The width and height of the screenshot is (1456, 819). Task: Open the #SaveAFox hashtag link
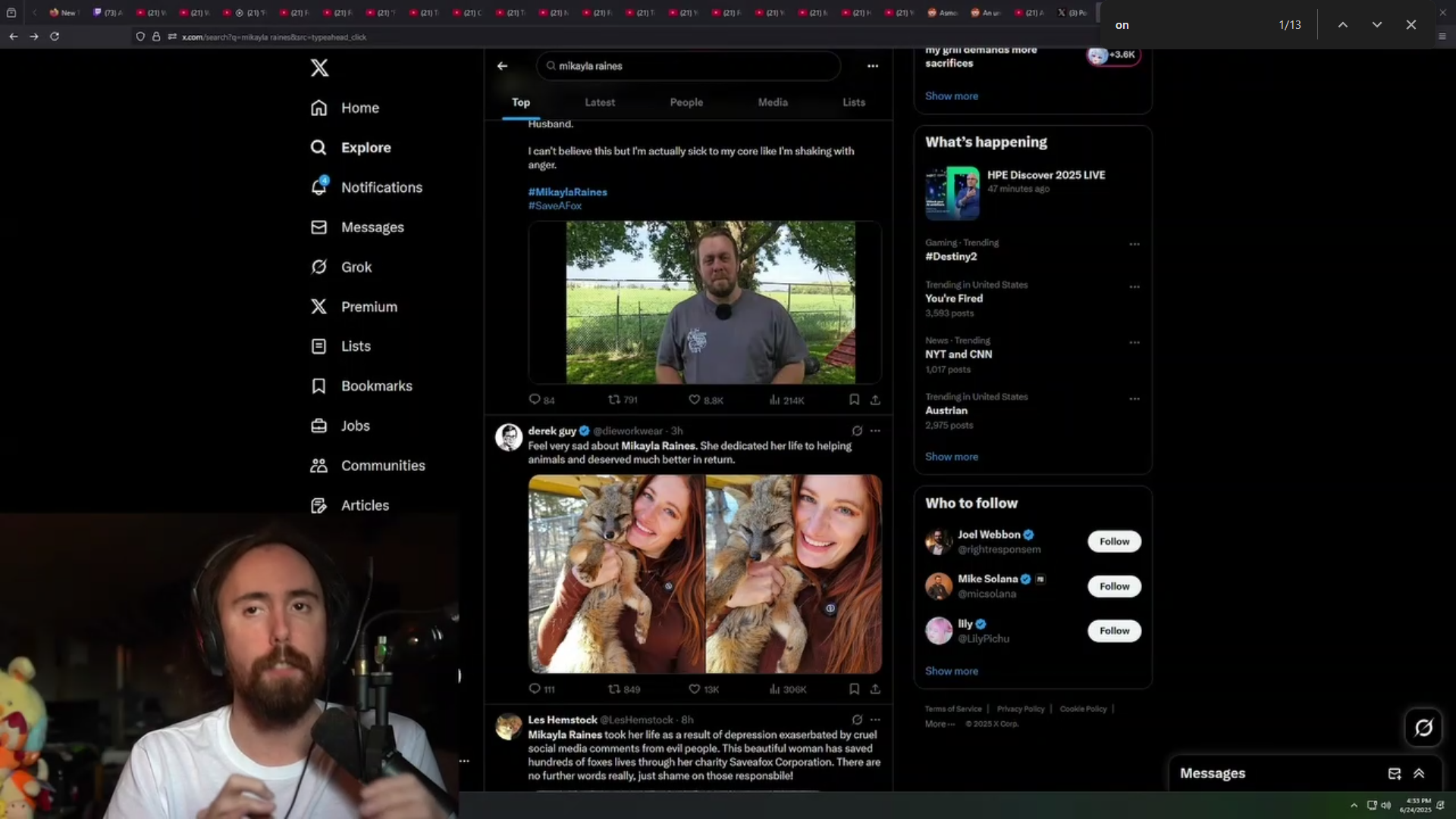[555, 206]
